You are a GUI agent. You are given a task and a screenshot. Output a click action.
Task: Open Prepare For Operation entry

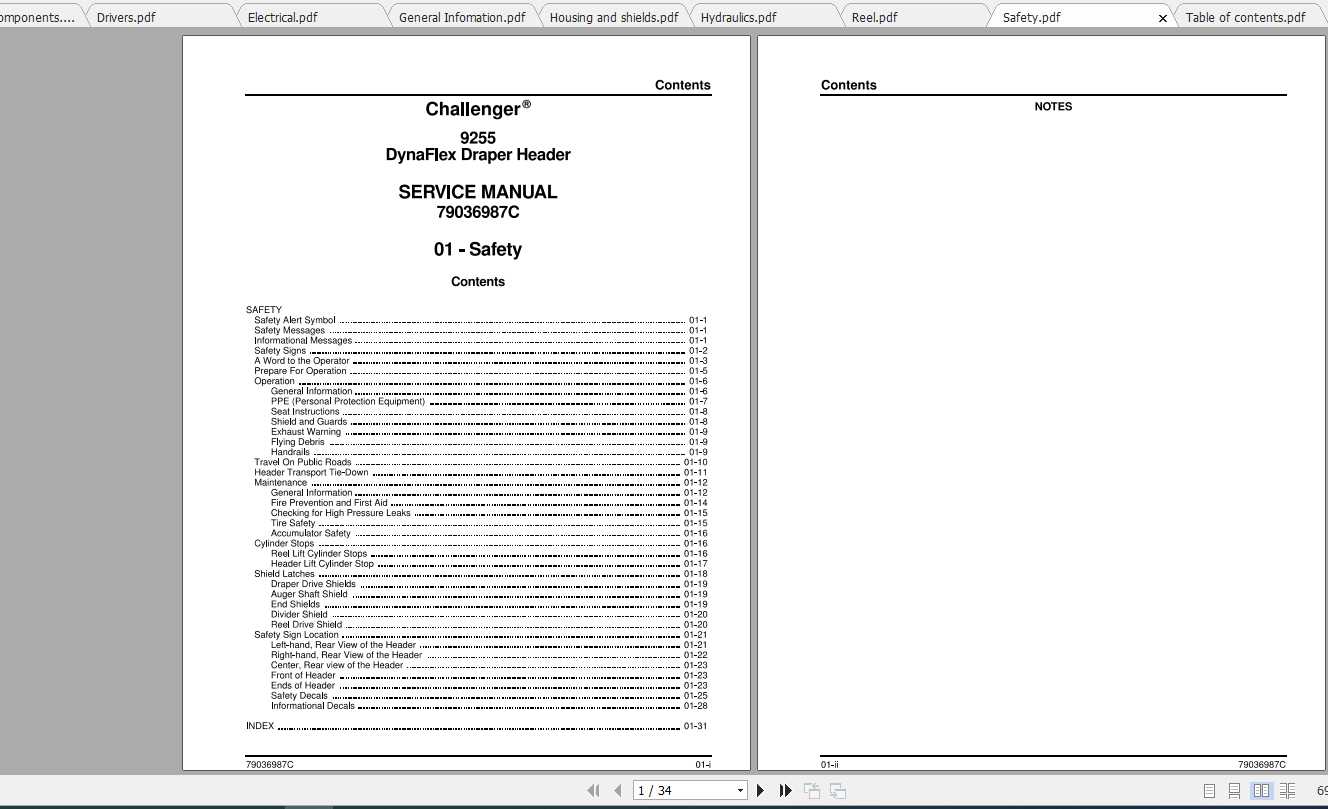coord(480,371)
